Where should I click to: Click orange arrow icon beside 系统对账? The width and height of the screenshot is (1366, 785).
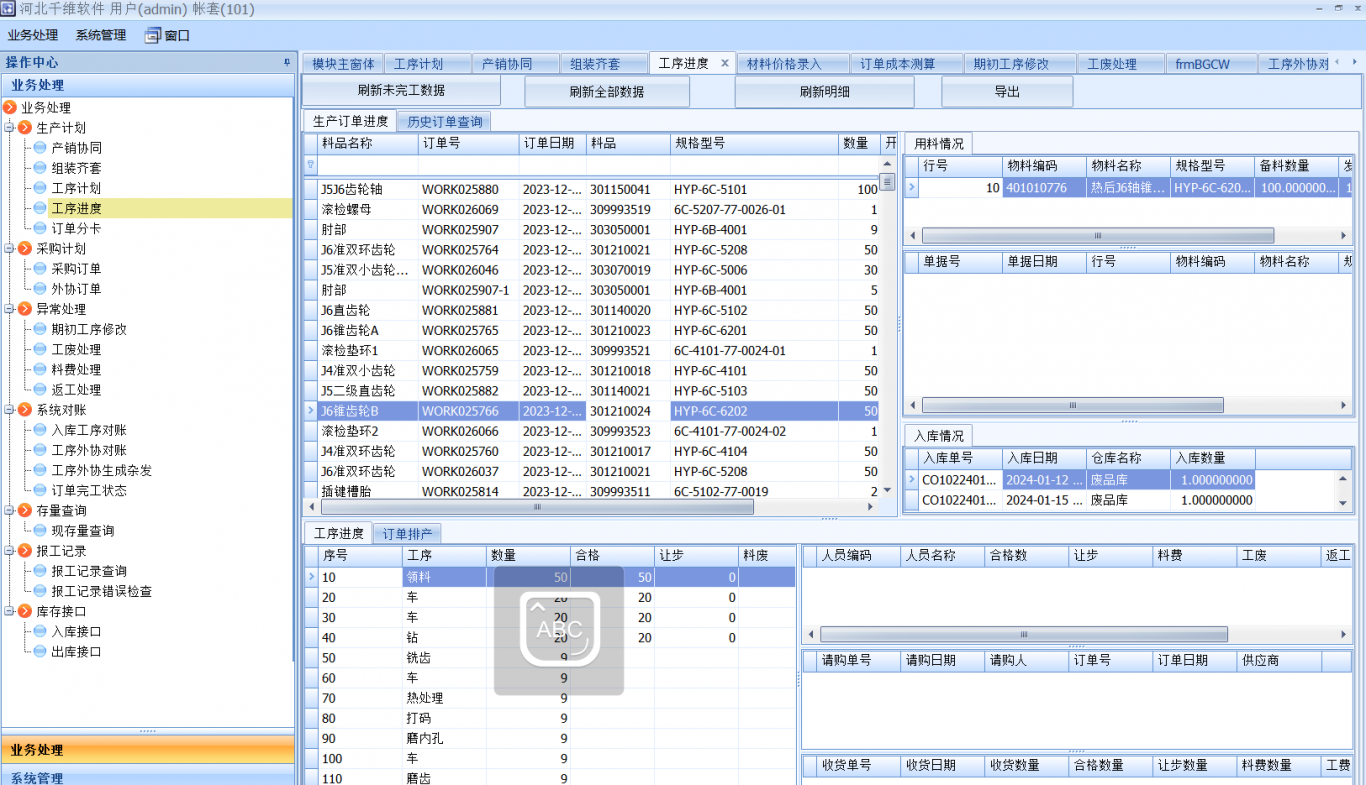25,410
